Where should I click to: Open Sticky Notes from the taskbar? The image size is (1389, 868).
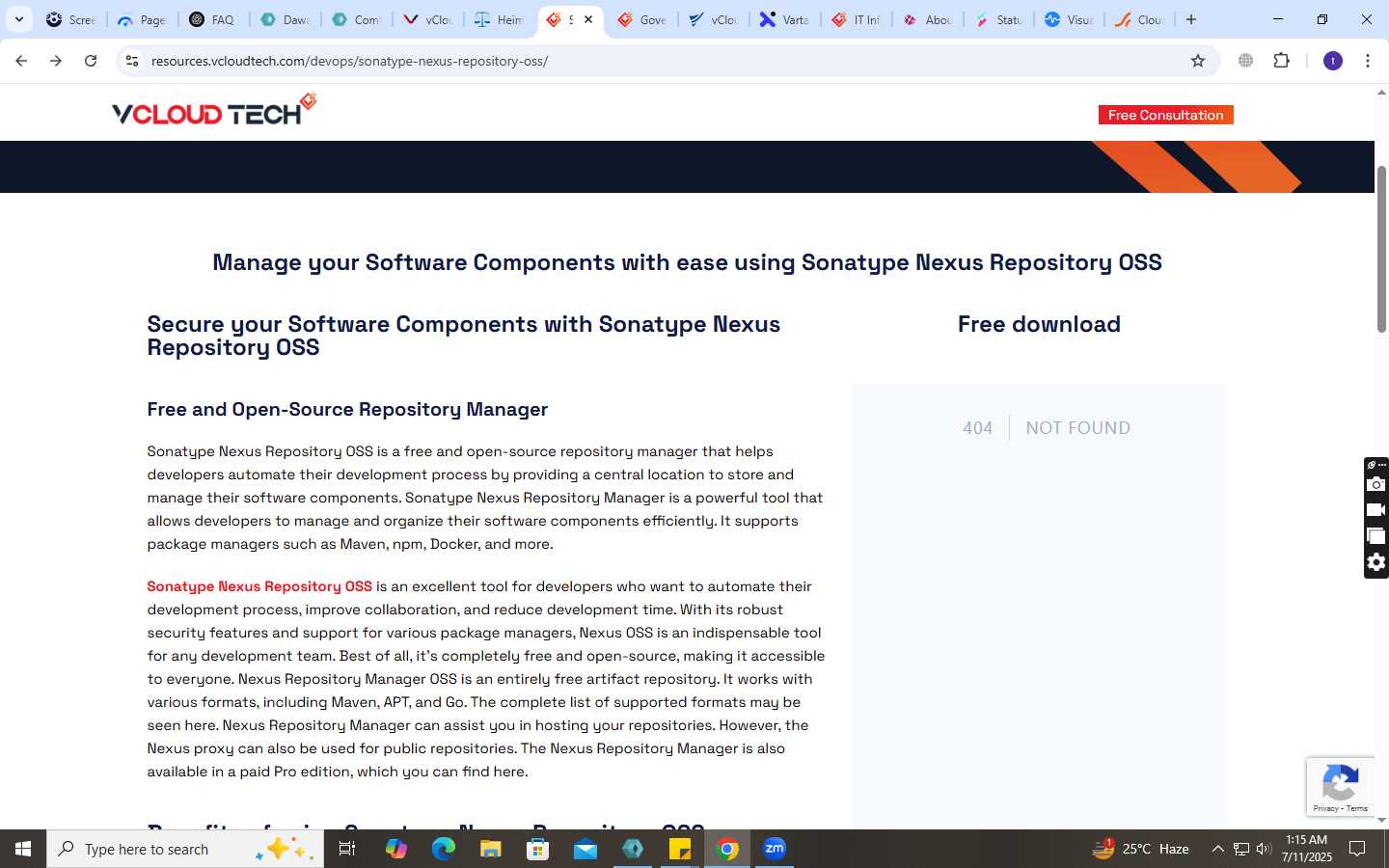coord(680,849)
